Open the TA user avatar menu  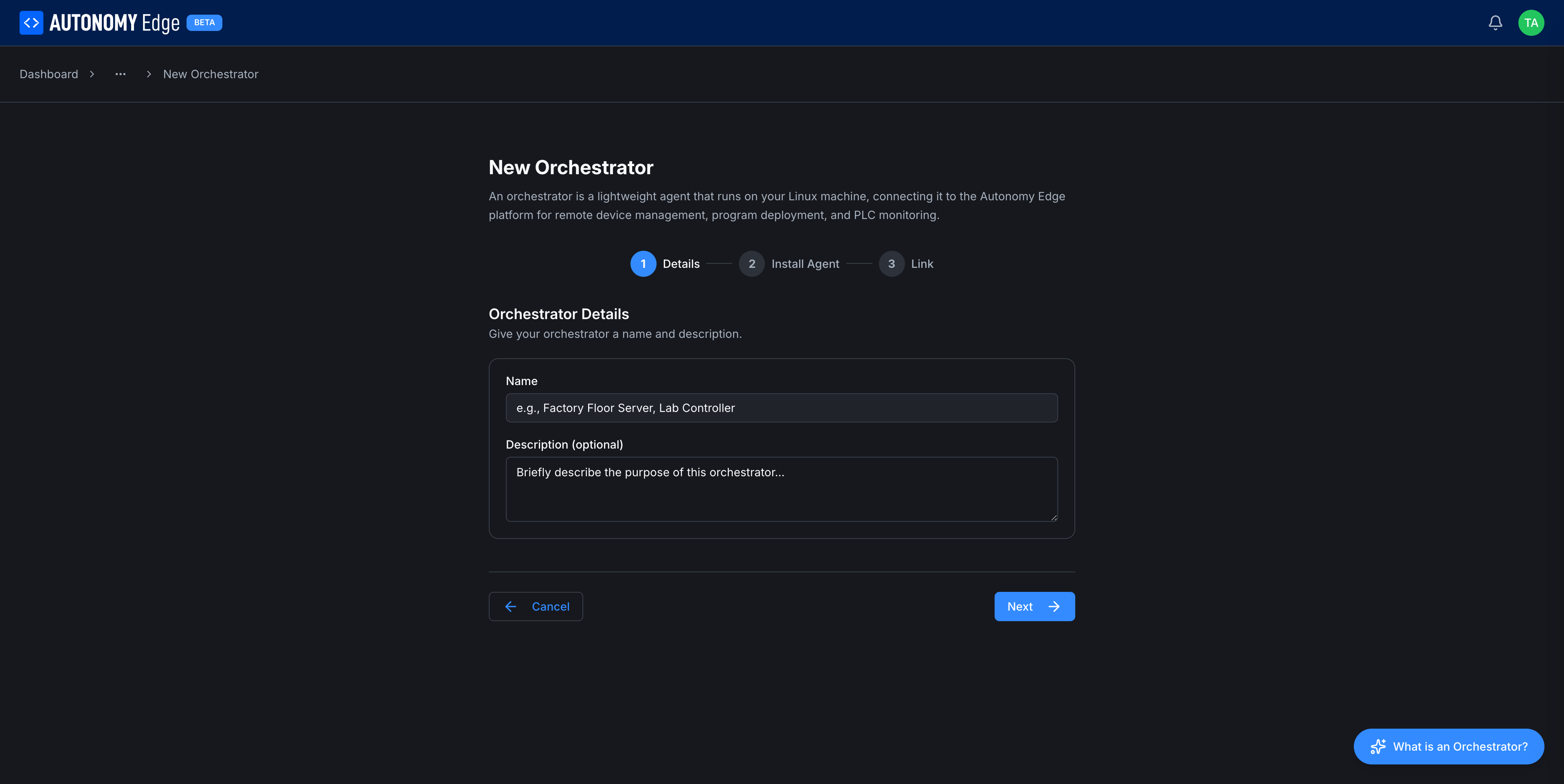coord(1531,22)
